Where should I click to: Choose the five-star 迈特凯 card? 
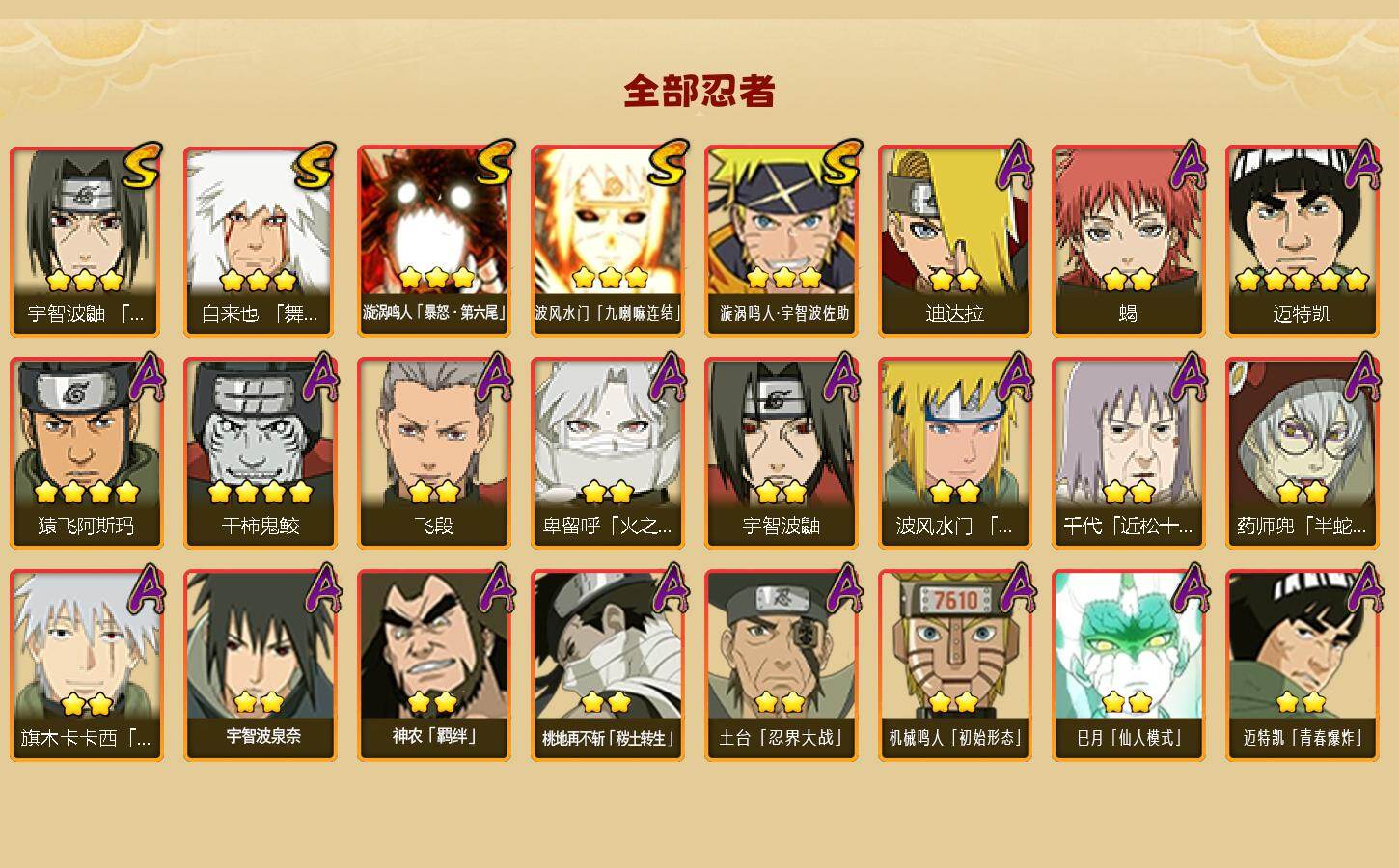coord(1302,241)
